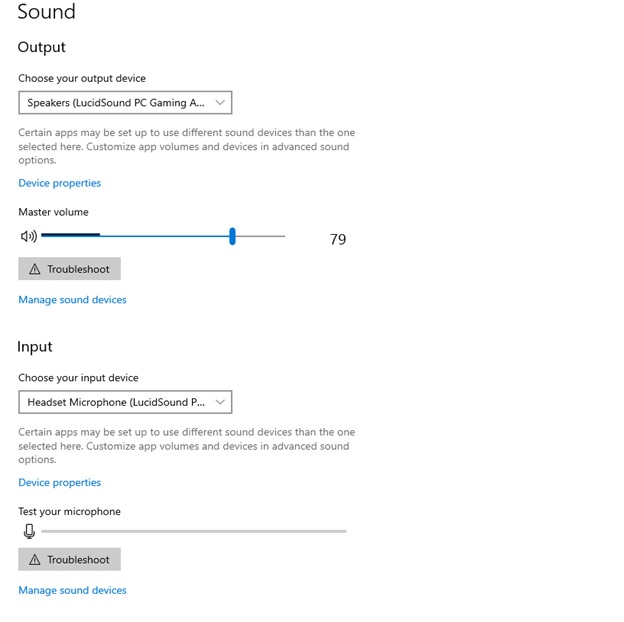Run the input Troubleshoot button
Screen dimensions: 624x622
tap(69, 559)
